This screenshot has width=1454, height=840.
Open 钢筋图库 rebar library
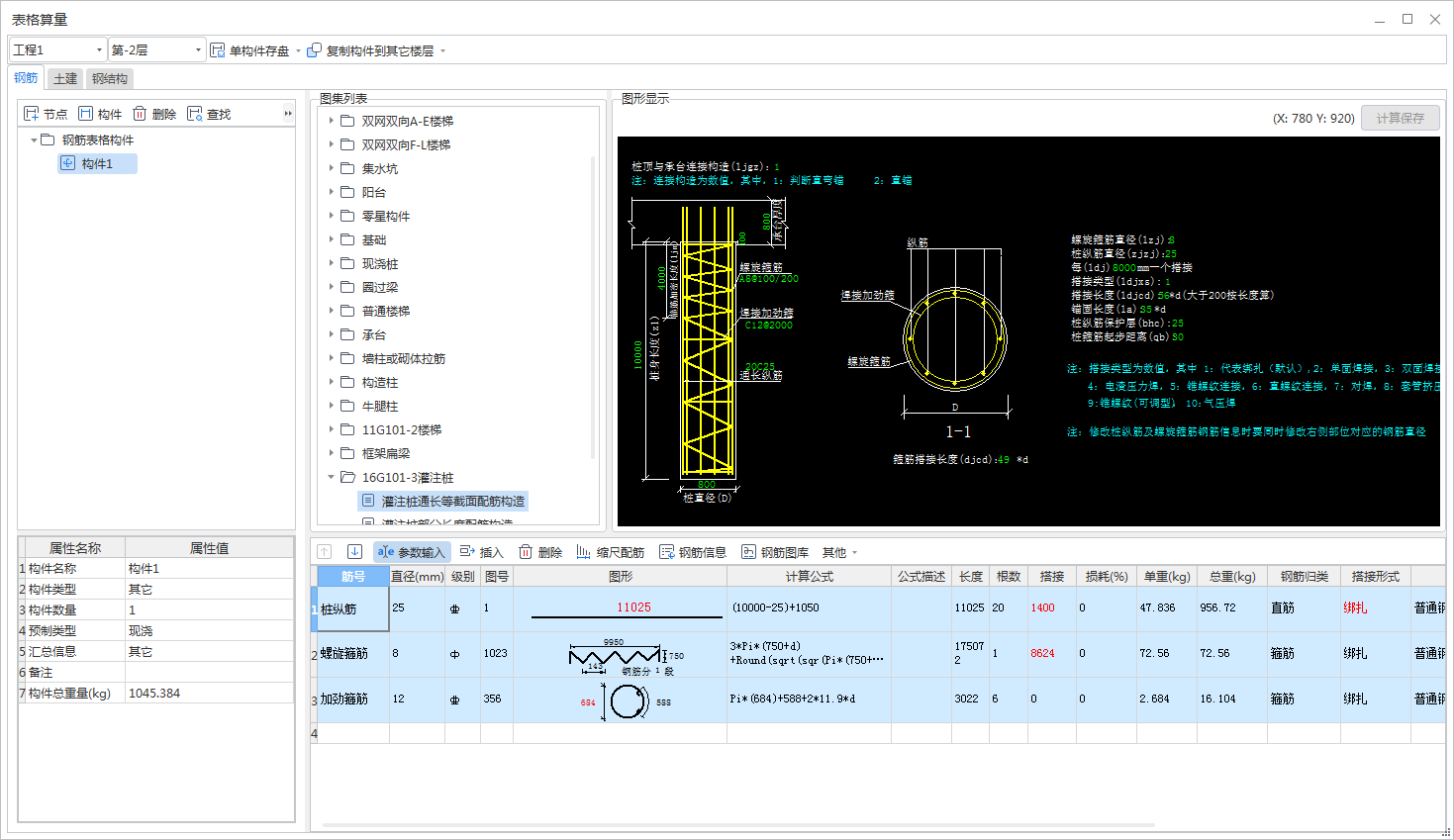(x=775, y=552)
